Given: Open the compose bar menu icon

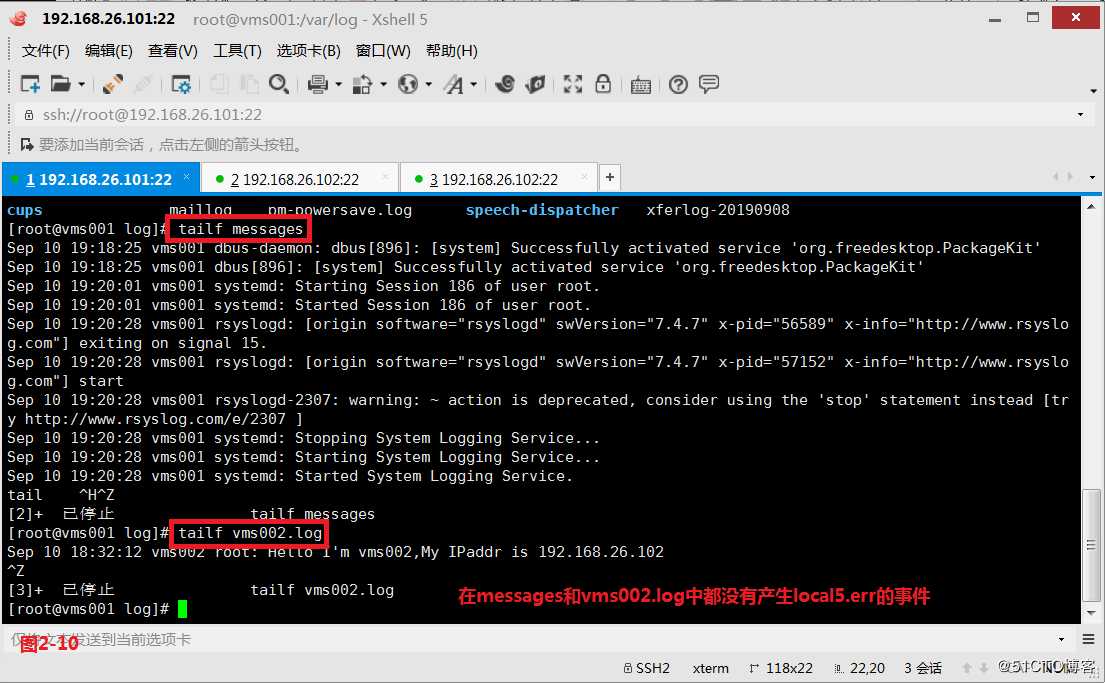Looking at the screenshot, I should (1089, 639).
